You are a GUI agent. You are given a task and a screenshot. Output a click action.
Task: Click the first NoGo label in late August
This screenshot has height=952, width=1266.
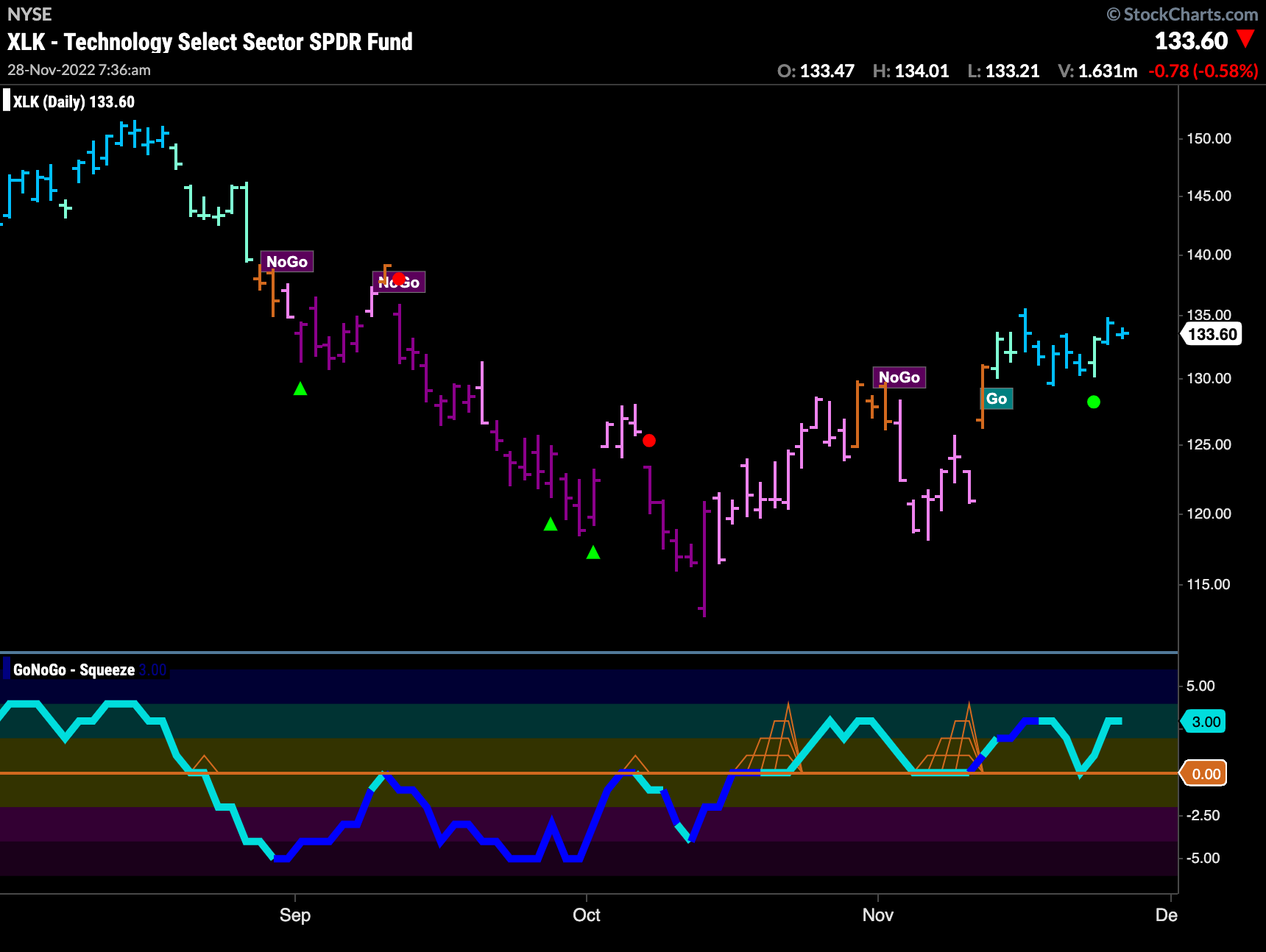[287, 262]
